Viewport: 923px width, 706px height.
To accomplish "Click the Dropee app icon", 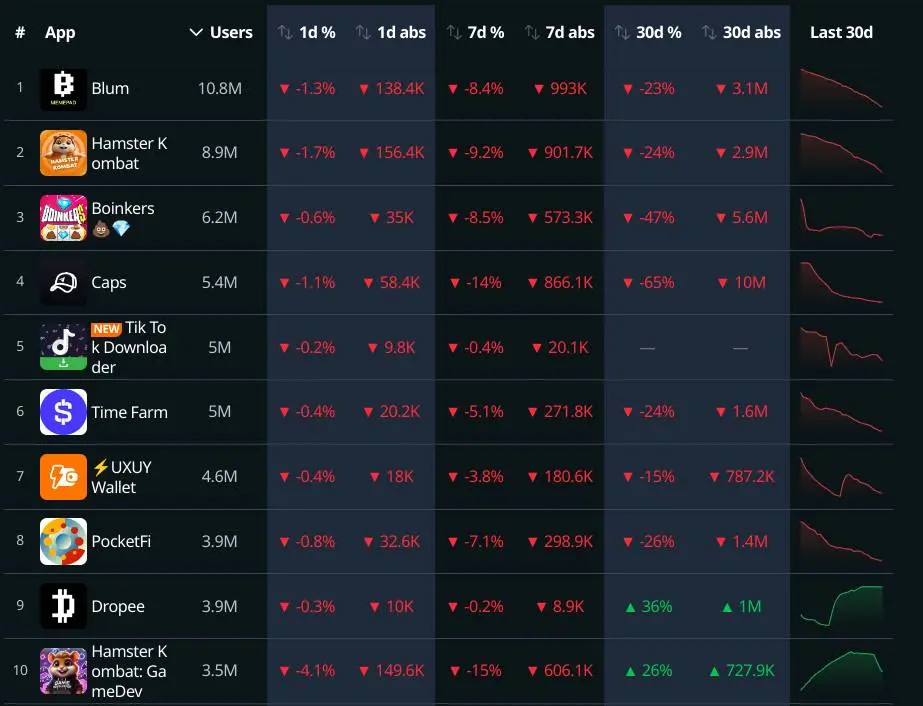I will coord(63,606).
